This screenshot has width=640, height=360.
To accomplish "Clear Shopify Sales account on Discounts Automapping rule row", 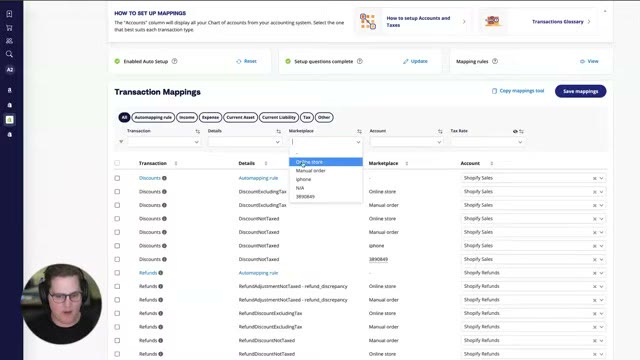I will [594, 178].
